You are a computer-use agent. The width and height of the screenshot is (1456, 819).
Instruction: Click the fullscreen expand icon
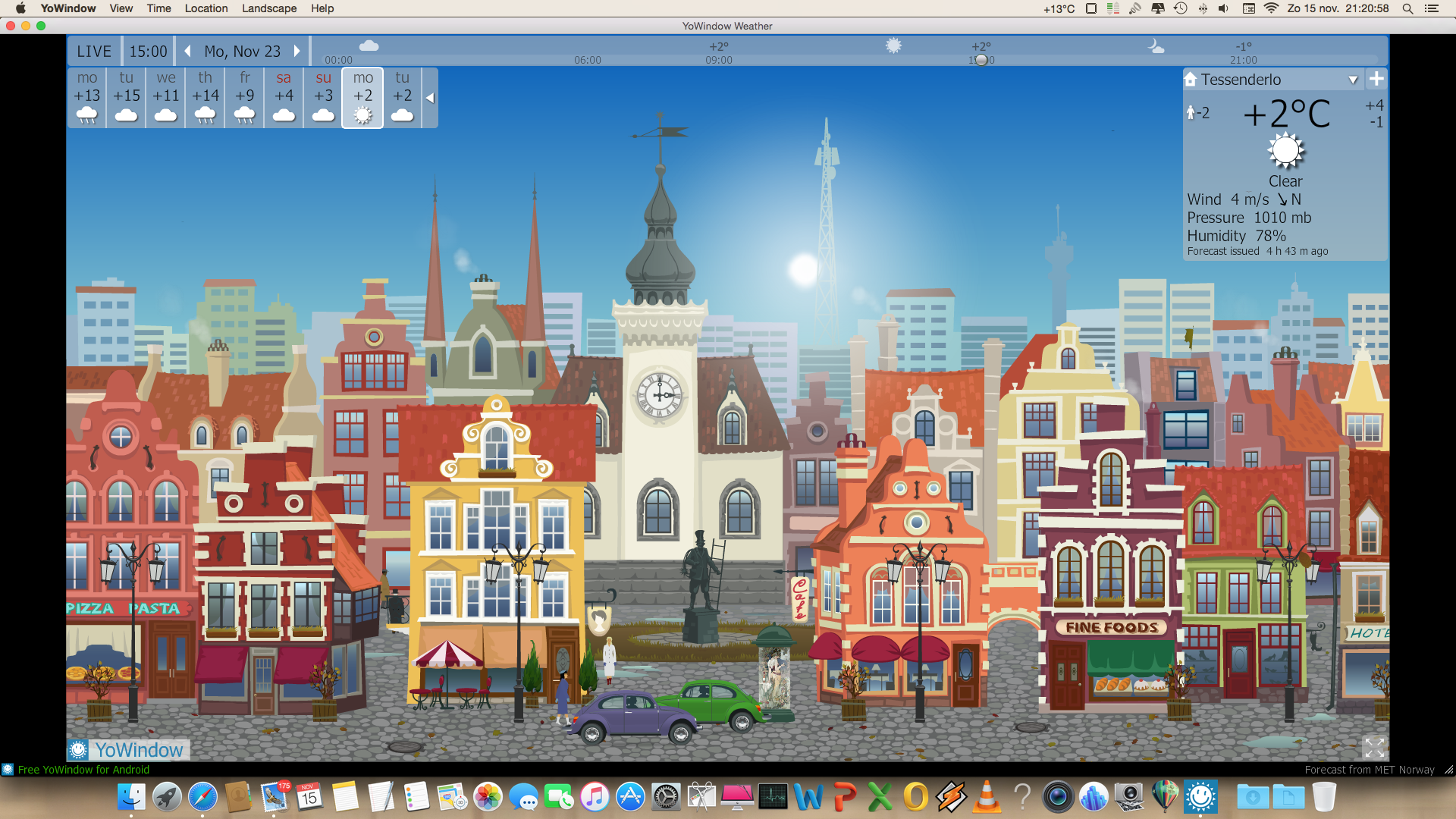[1374, 748]
